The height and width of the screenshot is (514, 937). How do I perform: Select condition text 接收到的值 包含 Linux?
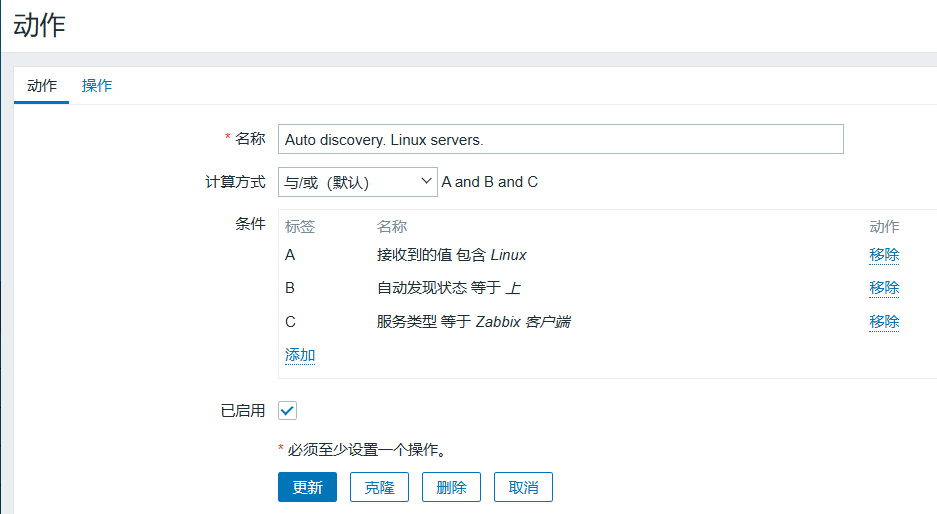click(x=451, y=255)
